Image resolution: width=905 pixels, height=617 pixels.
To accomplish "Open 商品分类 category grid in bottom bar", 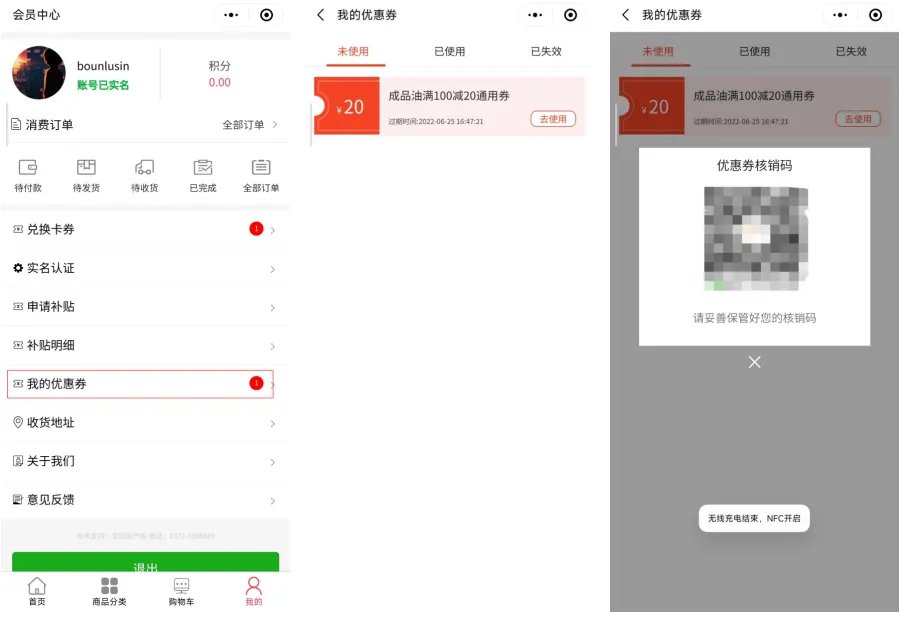I will click(x=109, y=591).
